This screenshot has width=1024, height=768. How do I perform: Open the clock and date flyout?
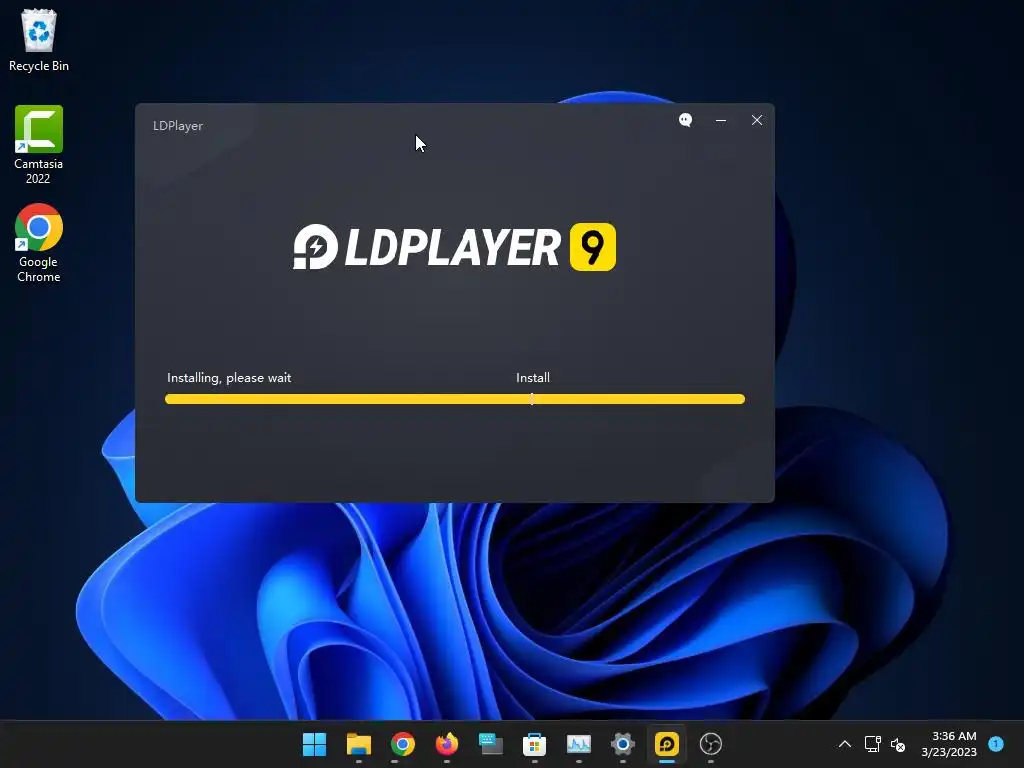[x=950, y=744]
